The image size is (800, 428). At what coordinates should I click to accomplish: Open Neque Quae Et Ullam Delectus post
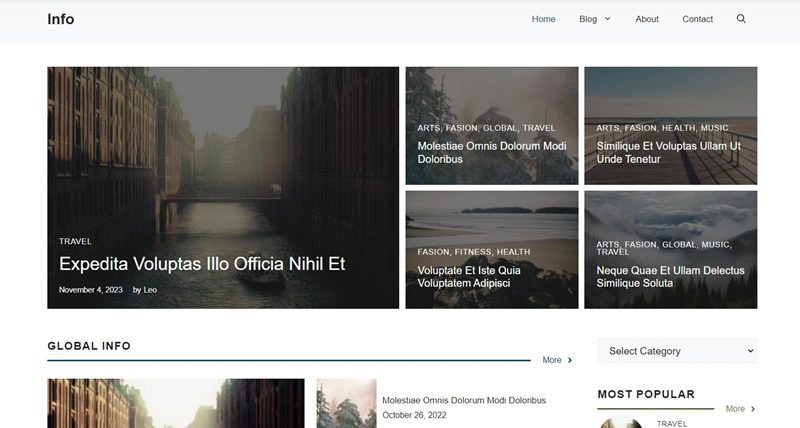coord(670,276)
